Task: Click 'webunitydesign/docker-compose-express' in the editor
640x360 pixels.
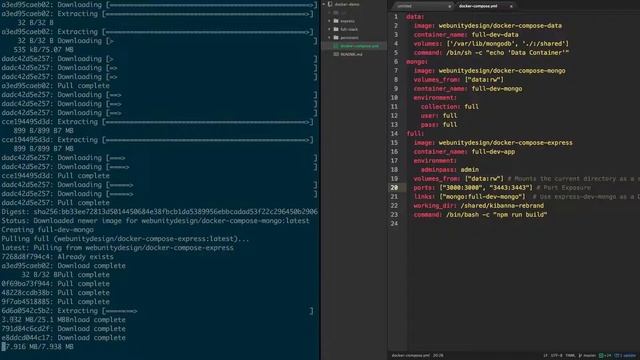Action: pyautogui.click(x=505, y=142)
